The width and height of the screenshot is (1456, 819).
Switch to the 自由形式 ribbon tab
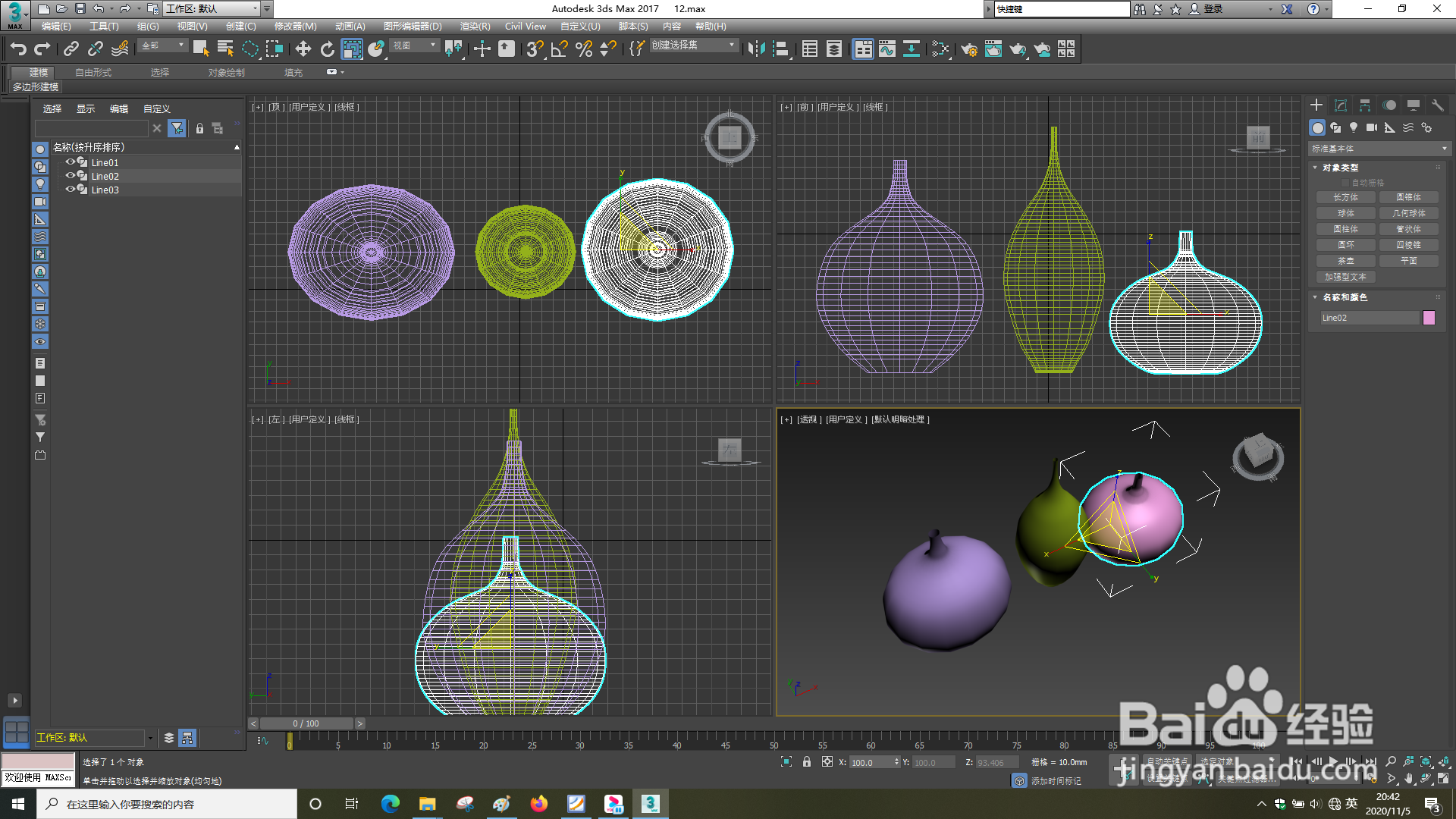(93, 73)
